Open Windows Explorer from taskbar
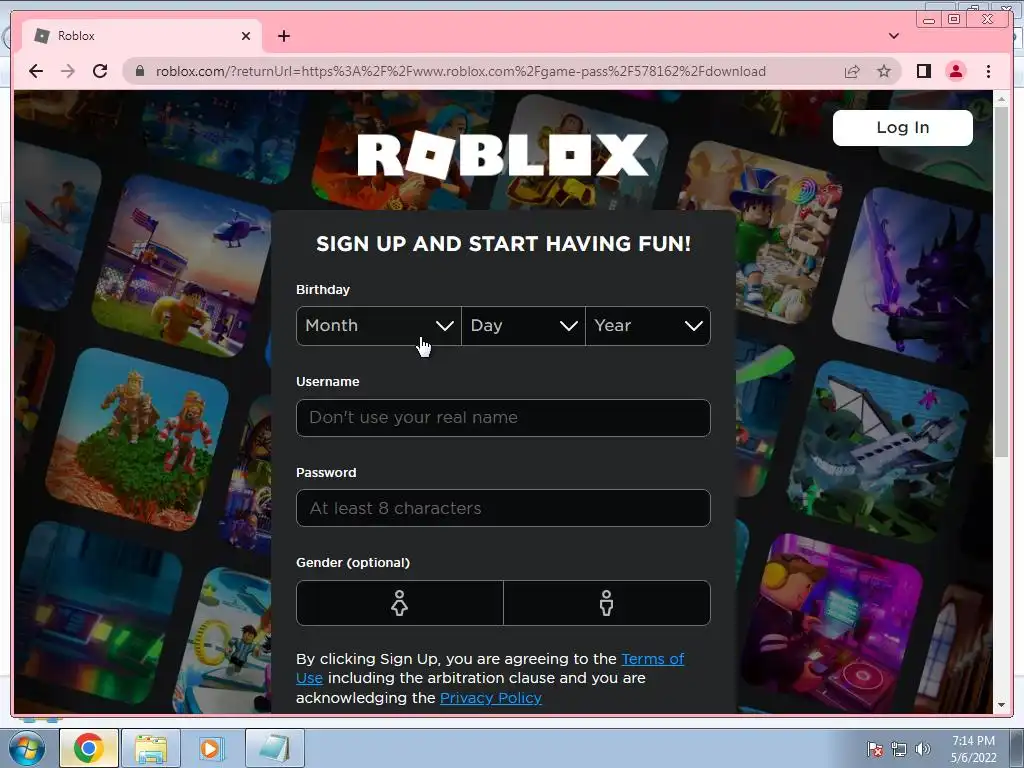 click(151, 748)
